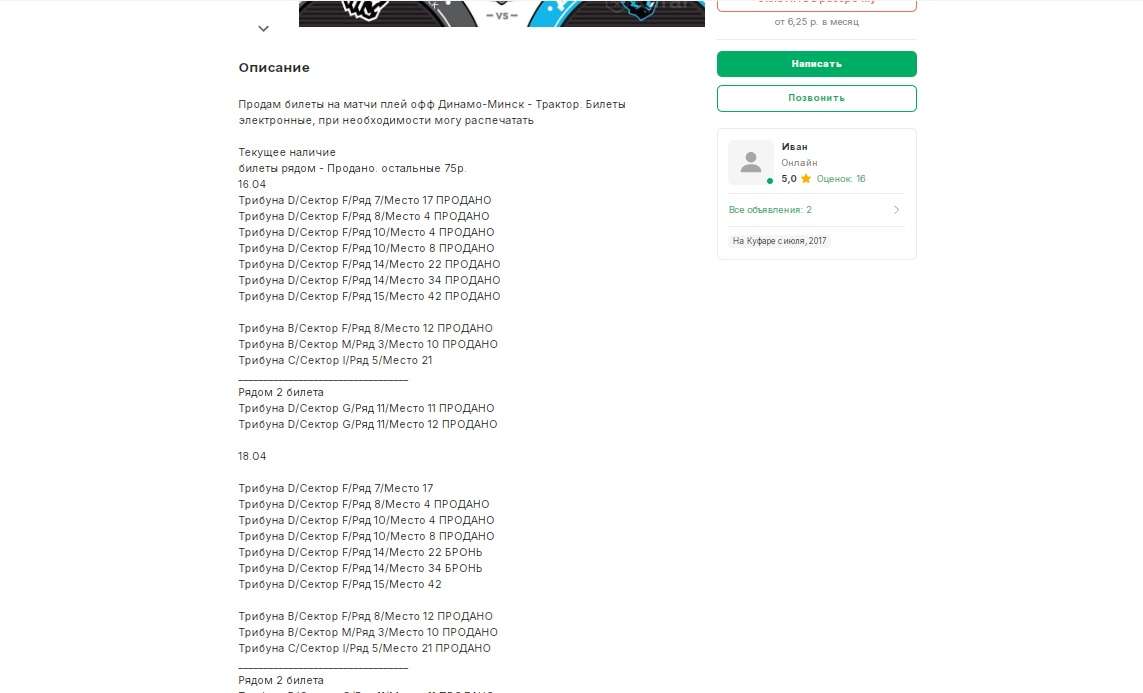
Task: Click the green online status dot
Action: [770, 181]
